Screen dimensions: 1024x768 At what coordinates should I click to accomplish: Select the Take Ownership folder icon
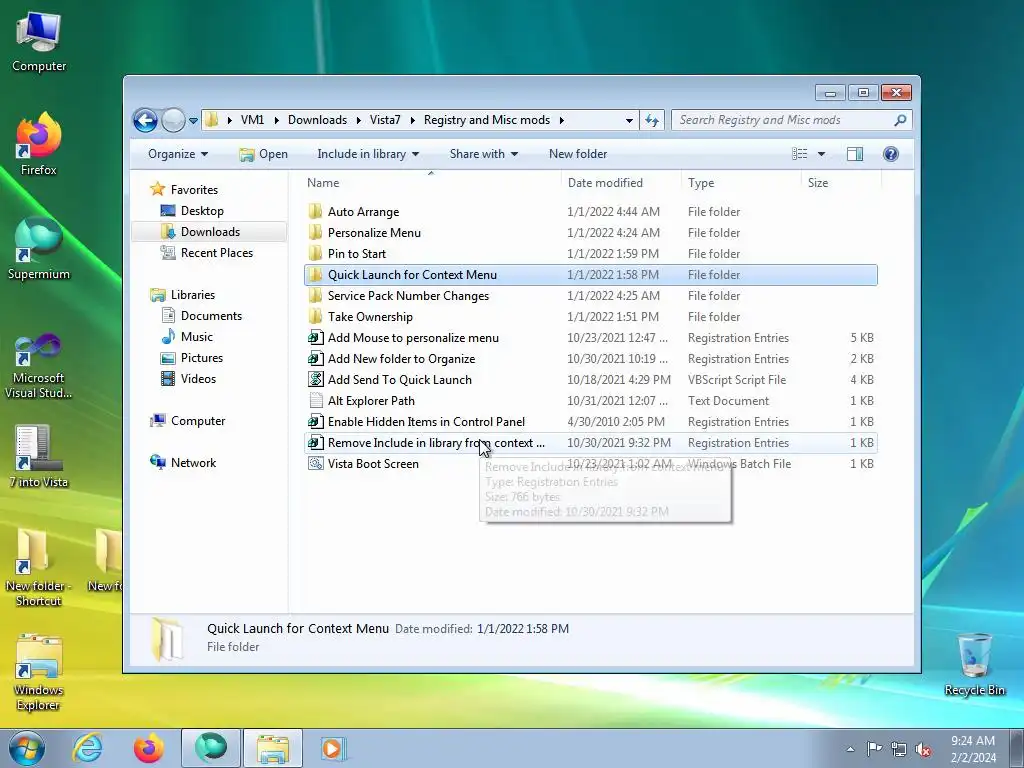[x=315, y=317]
